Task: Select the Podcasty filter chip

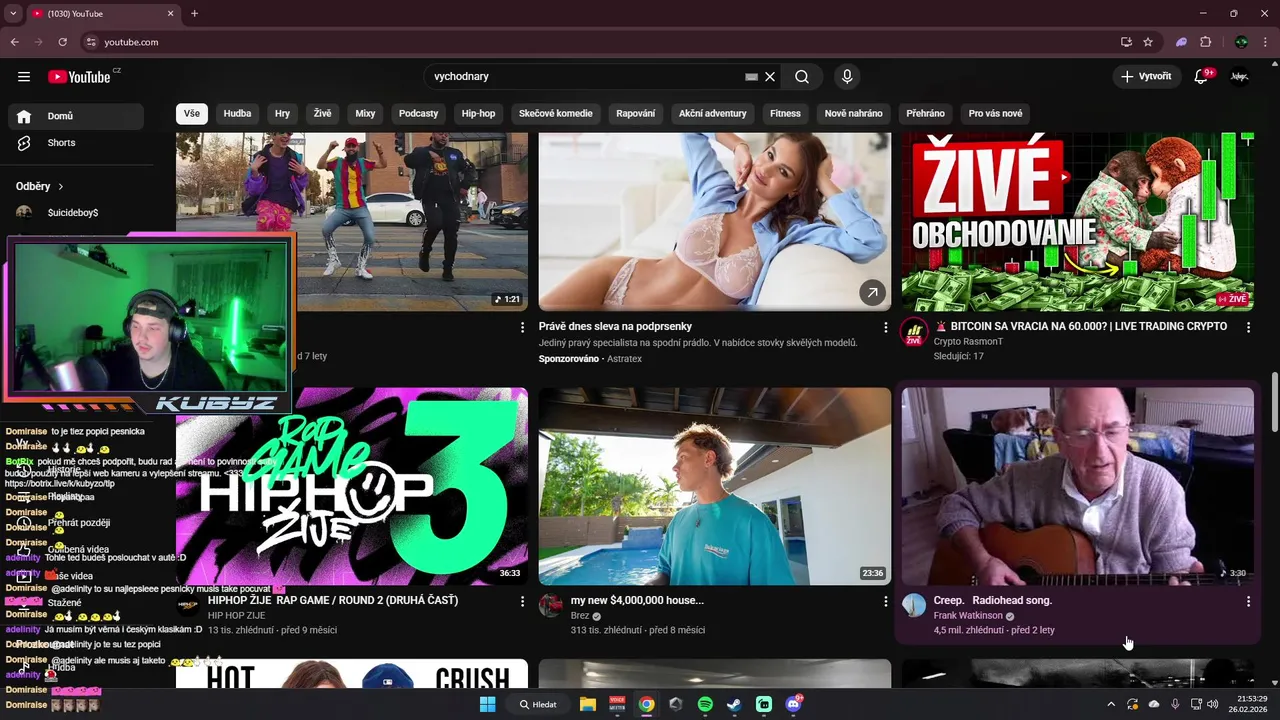Action: click(x=418, y=114)
